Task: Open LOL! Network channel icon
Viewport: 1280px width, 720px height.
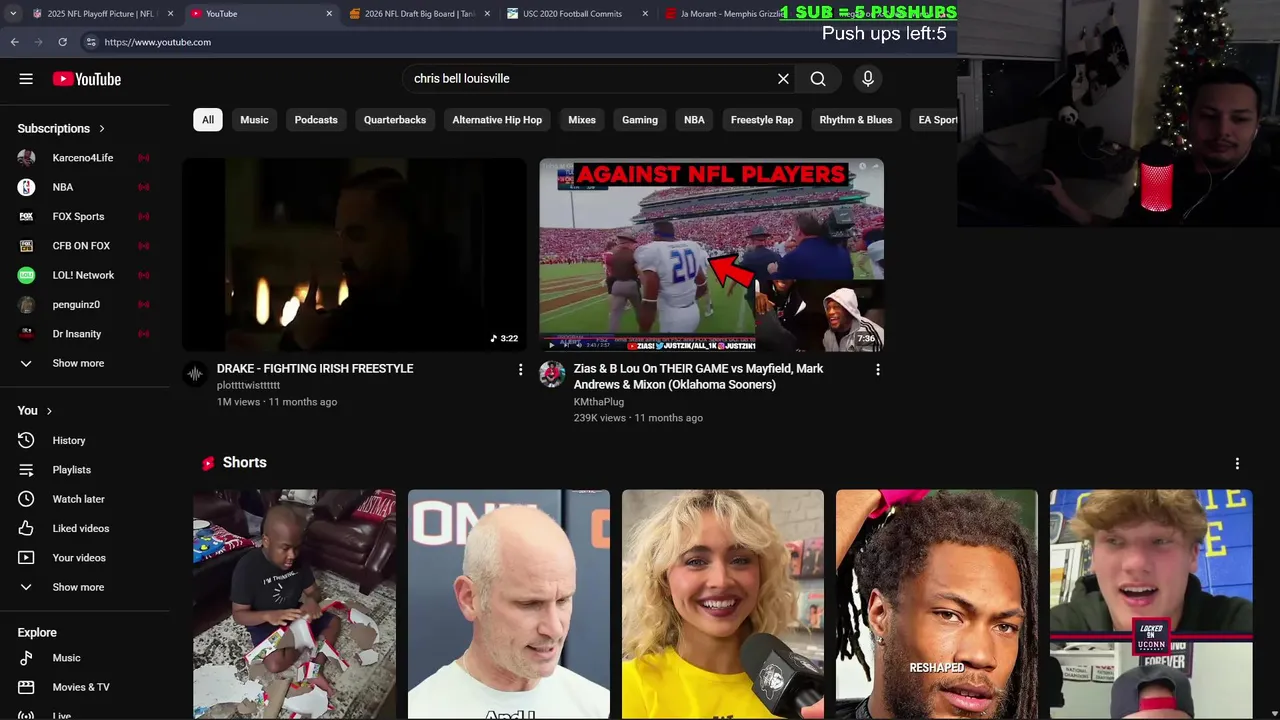Action: click(x=26, y=275)
